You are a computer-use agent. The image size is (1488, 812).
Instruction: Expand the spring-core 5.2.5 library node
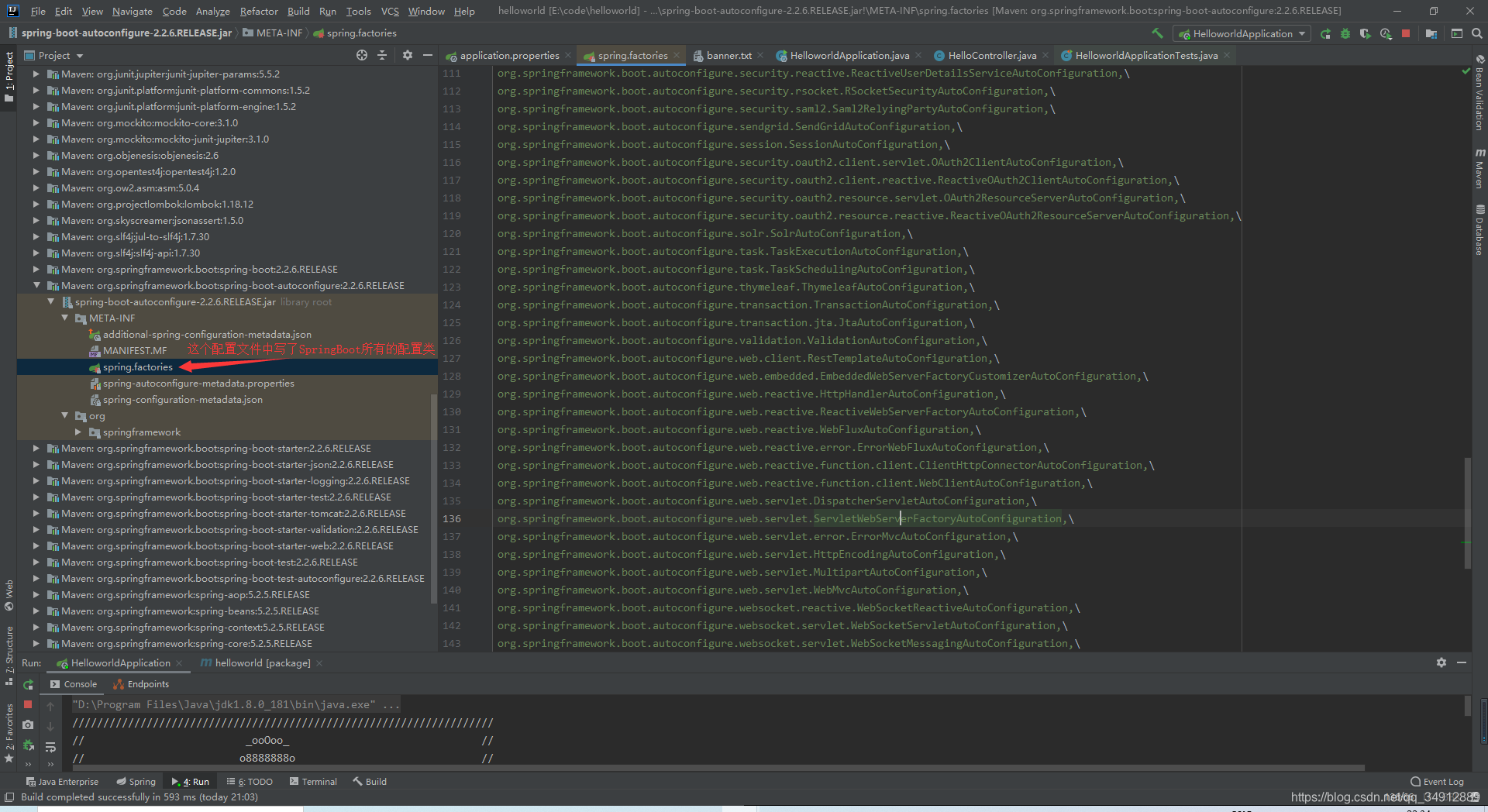tap(36, 644)
